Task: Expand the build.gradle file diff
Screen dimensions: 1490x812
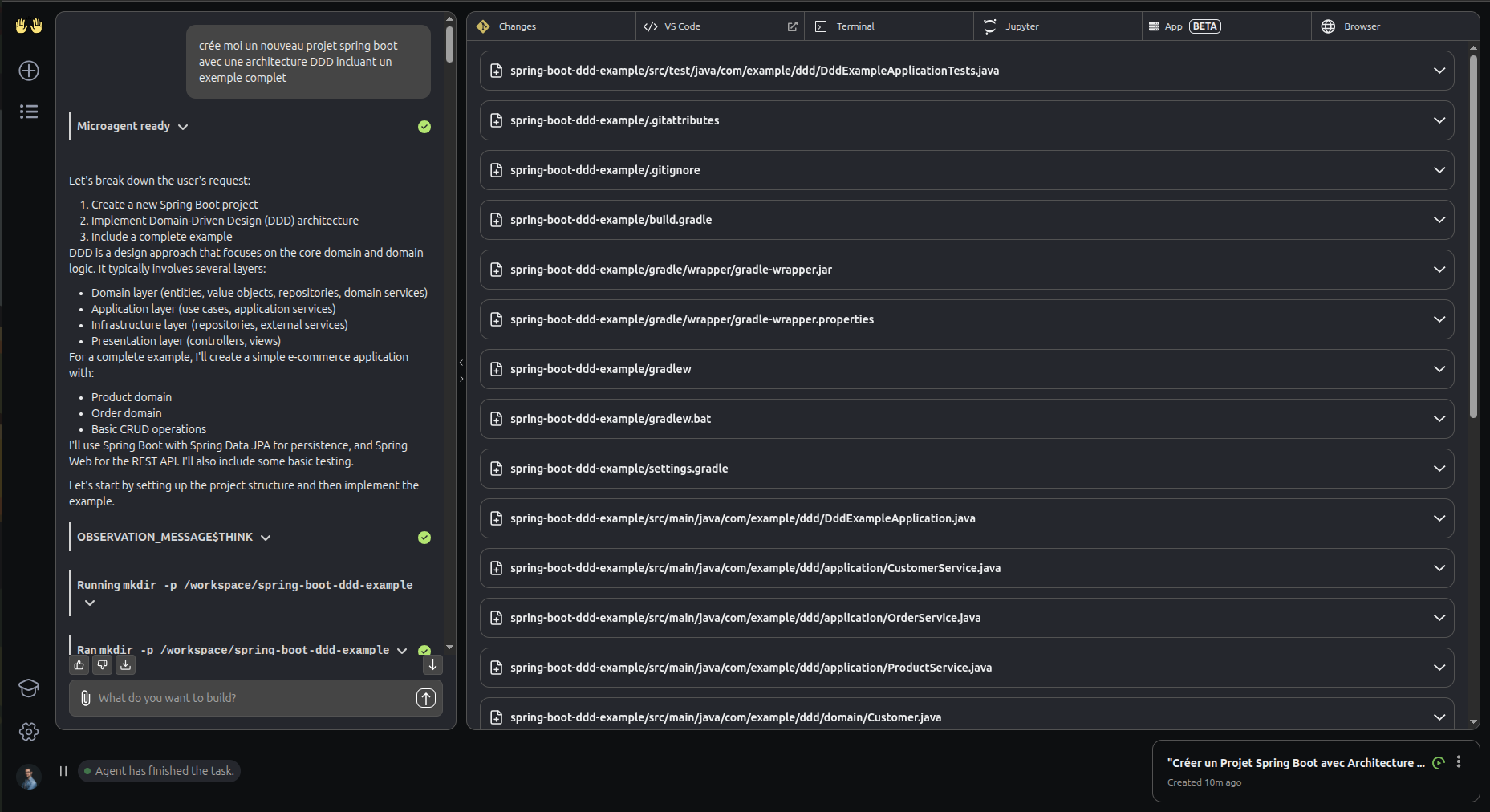Action: 1439,220
